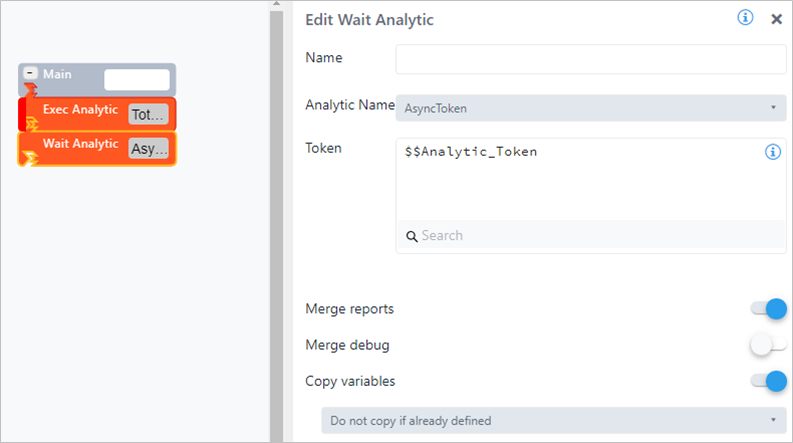Click the 'Asy…' field on Wait Analytic
Image resolution: width=793 pixels, height=443 pixels.
[148, 149]
